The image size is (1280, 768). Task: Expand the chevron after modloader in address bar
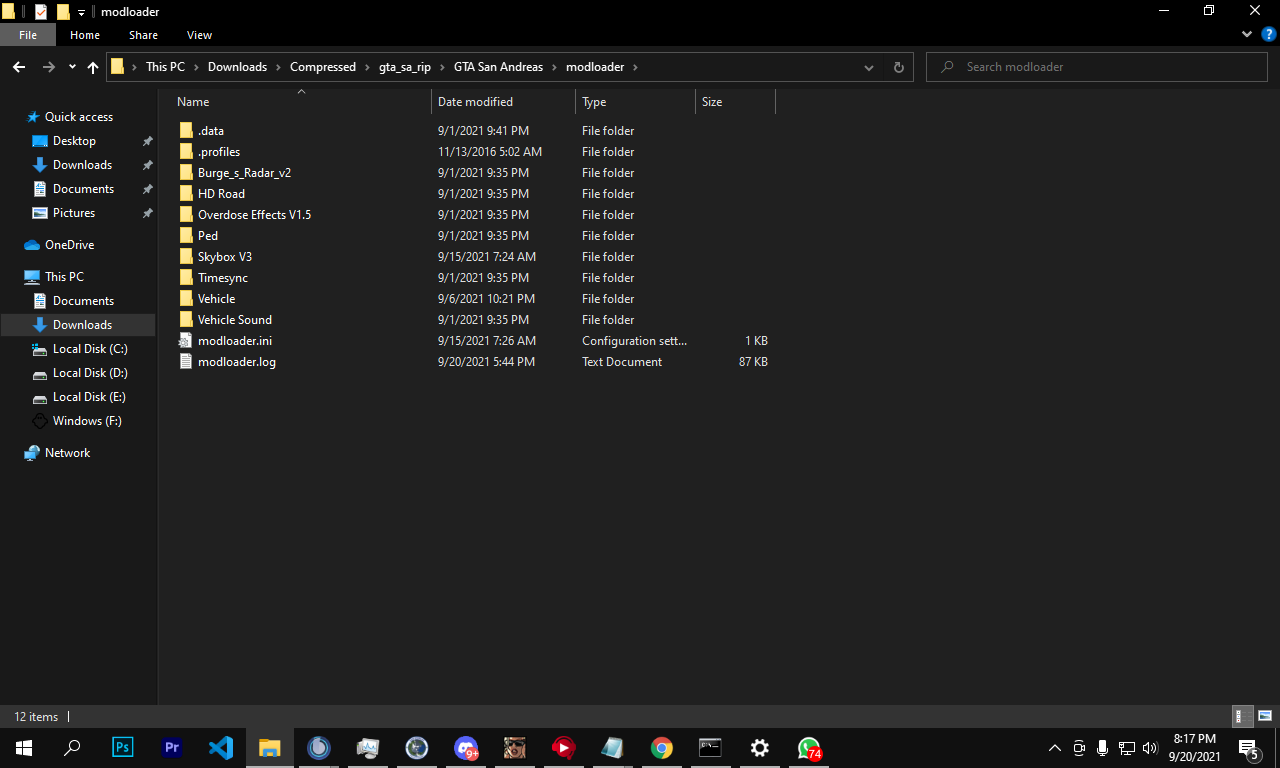pyautogui.click(x=635, y=67)
